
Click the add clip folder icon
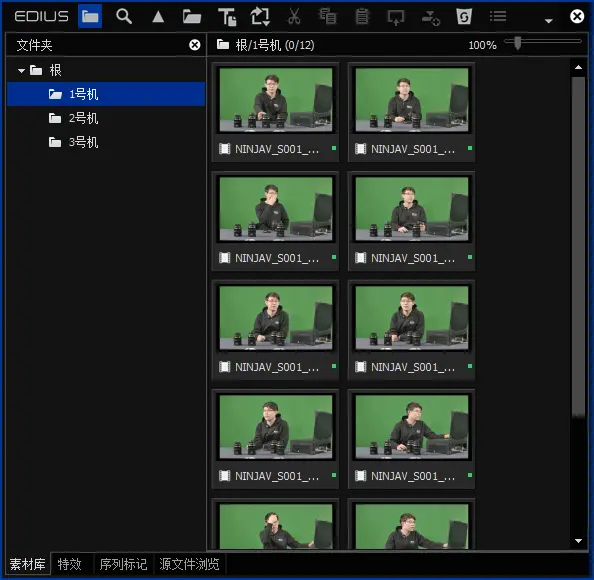coord(192,17)
